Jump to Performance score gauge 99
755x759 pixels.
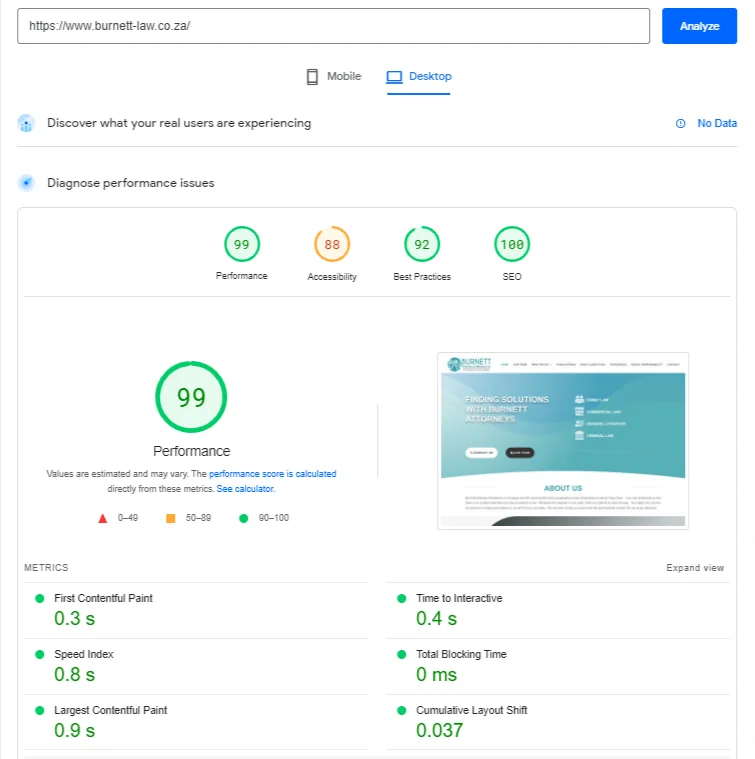click(242, 244)
